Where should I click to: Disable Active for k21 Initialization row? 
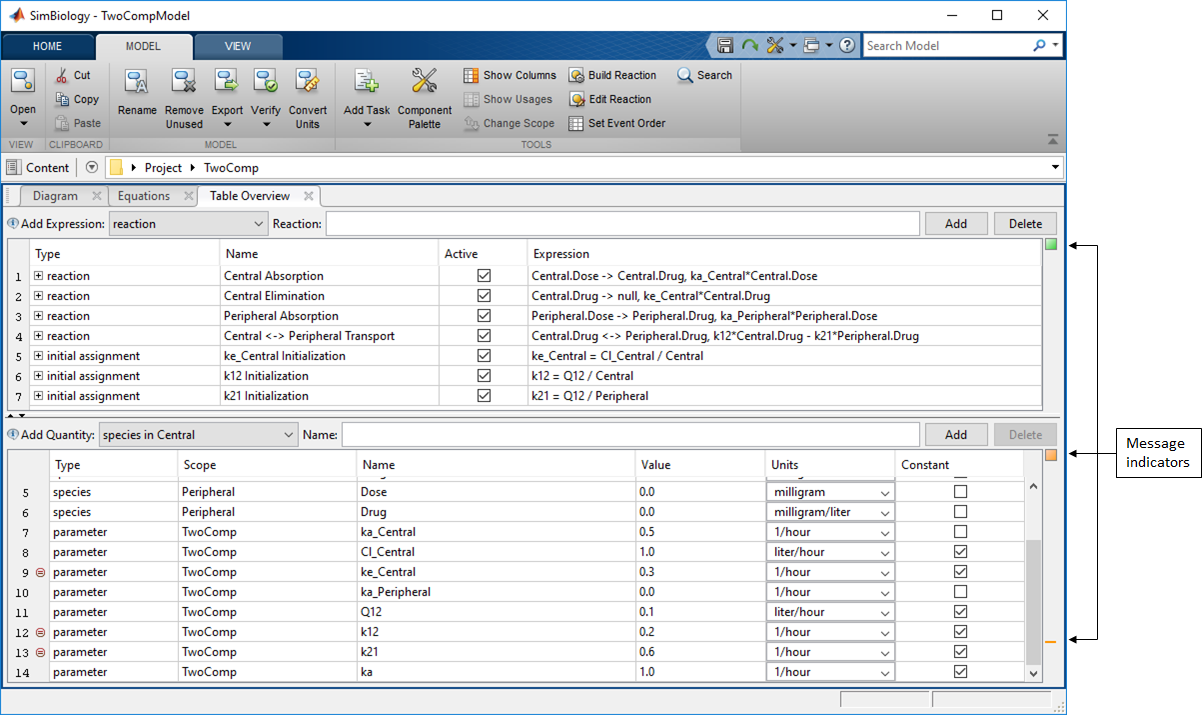[484, 396]
